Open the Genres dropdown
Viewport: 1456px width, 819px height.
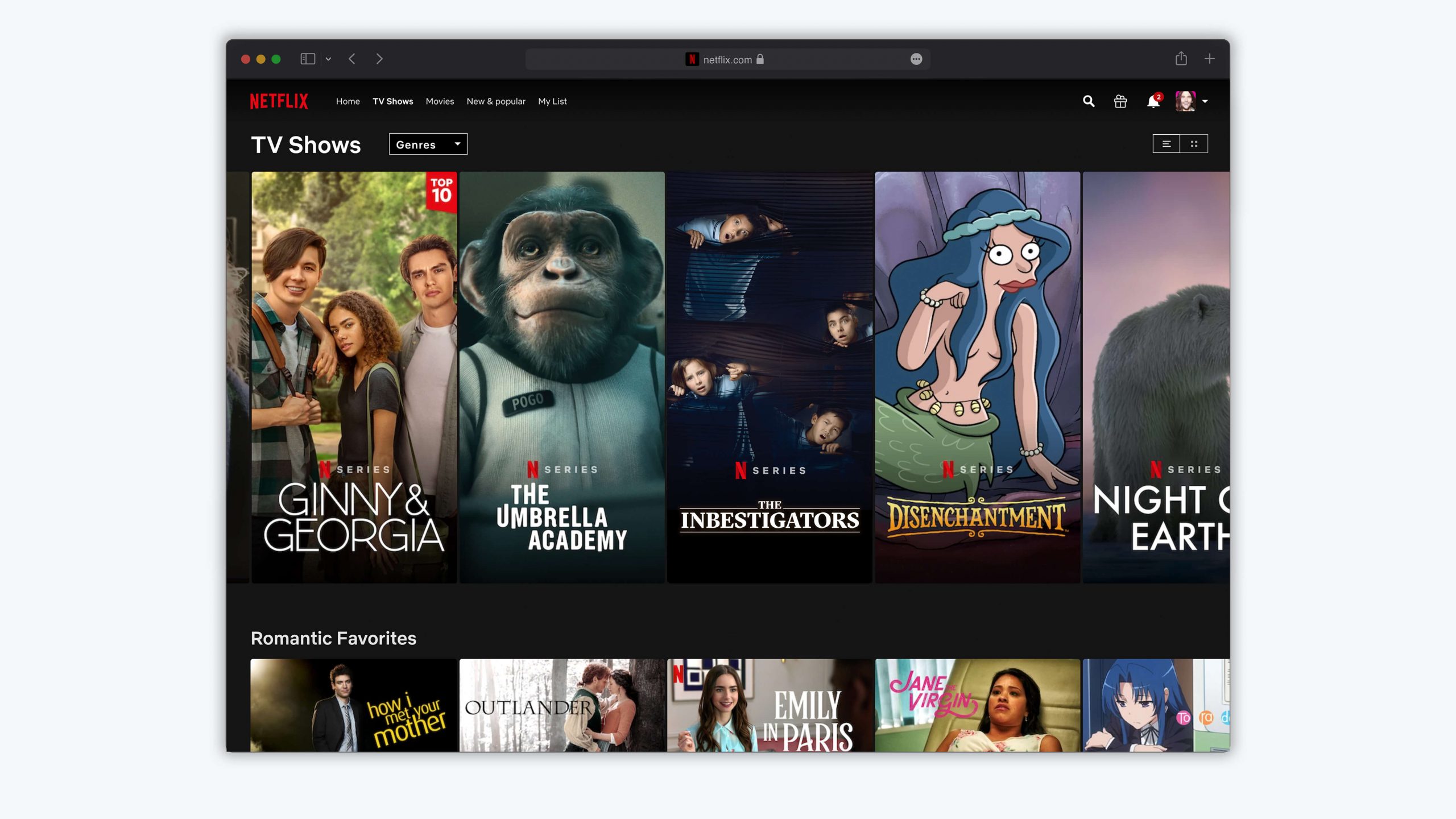pos(428,144)
